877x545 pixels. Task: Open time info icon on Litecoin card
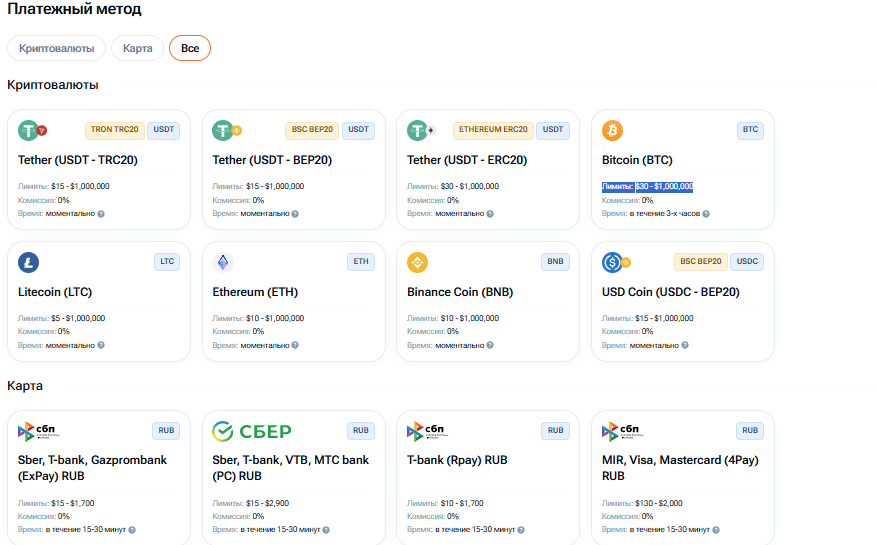pyautogui.click(x=101, y=345)
